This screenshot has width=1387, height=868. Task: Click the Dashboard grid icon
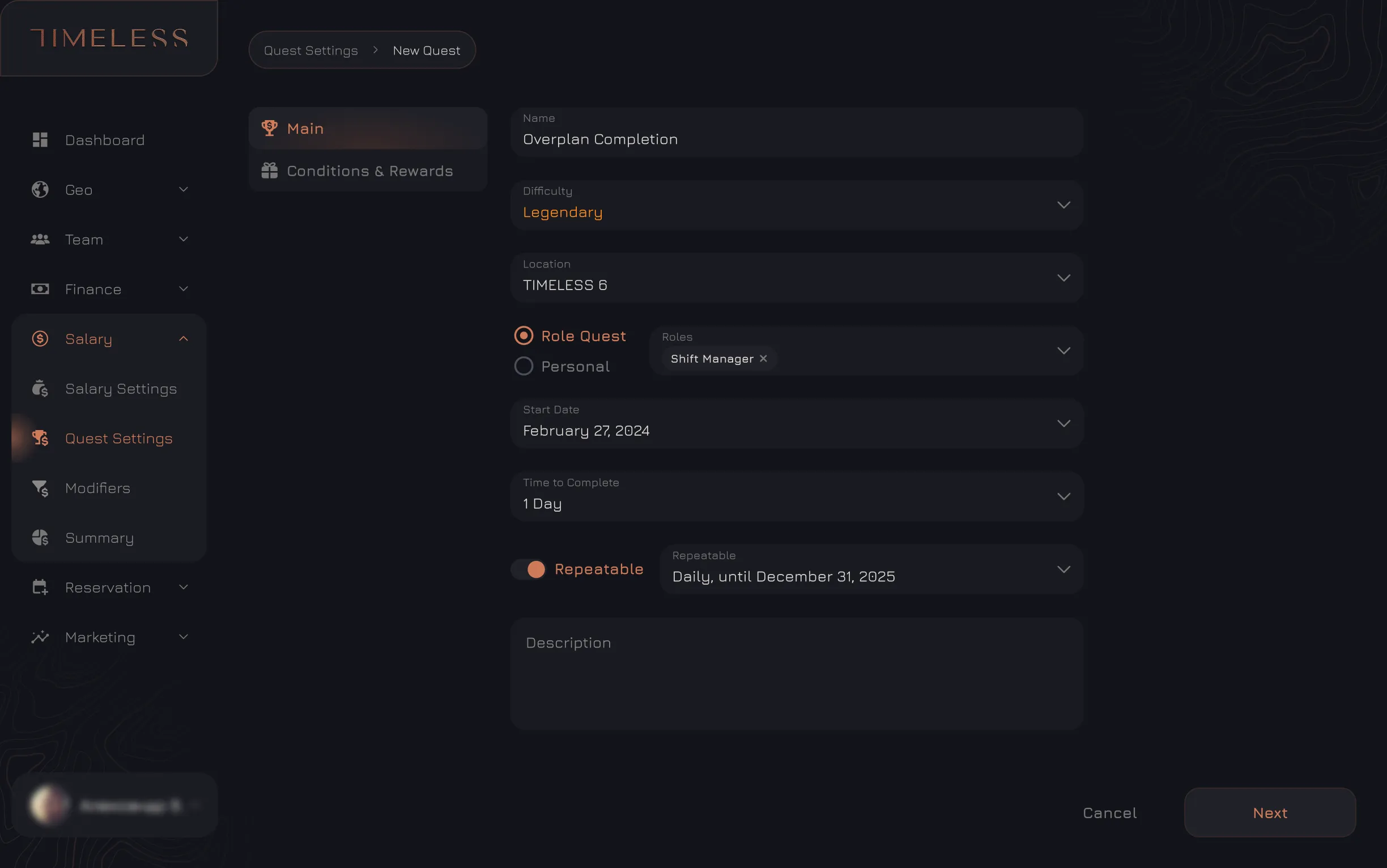coord(40,140)
